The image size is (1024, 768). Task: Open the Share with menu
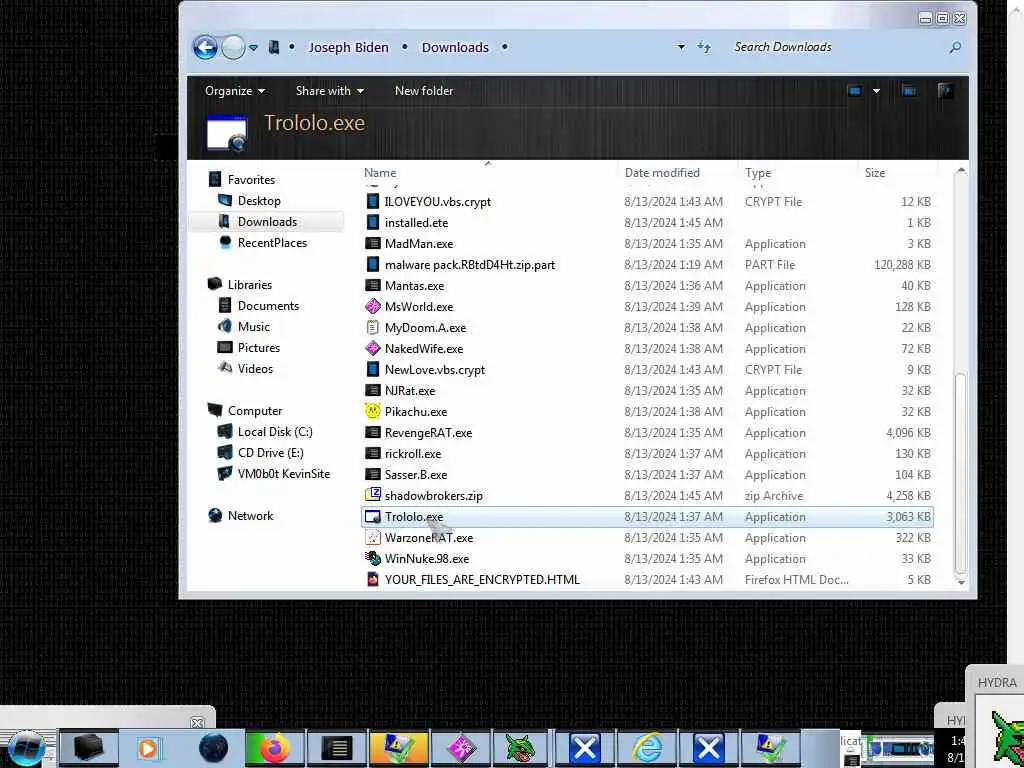pyautogui.click(x=330, y=91)
